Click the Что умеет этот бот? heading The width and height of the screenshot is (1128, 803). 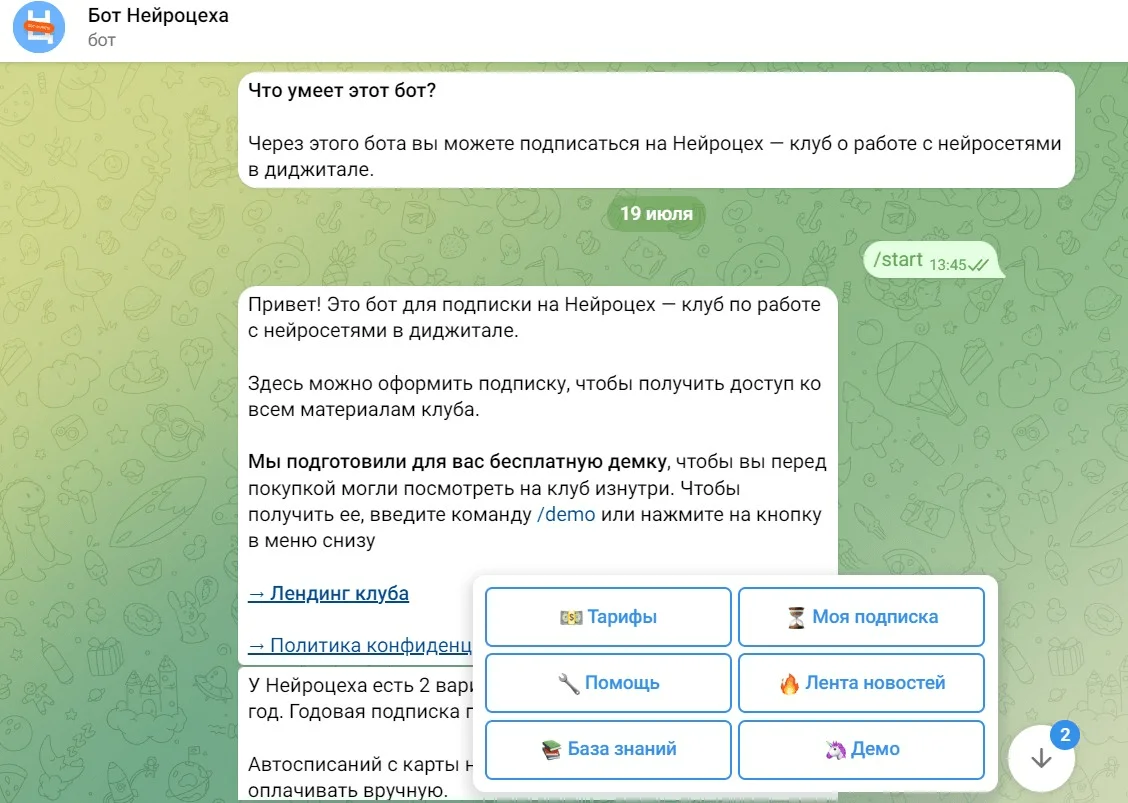click(342, 91)
